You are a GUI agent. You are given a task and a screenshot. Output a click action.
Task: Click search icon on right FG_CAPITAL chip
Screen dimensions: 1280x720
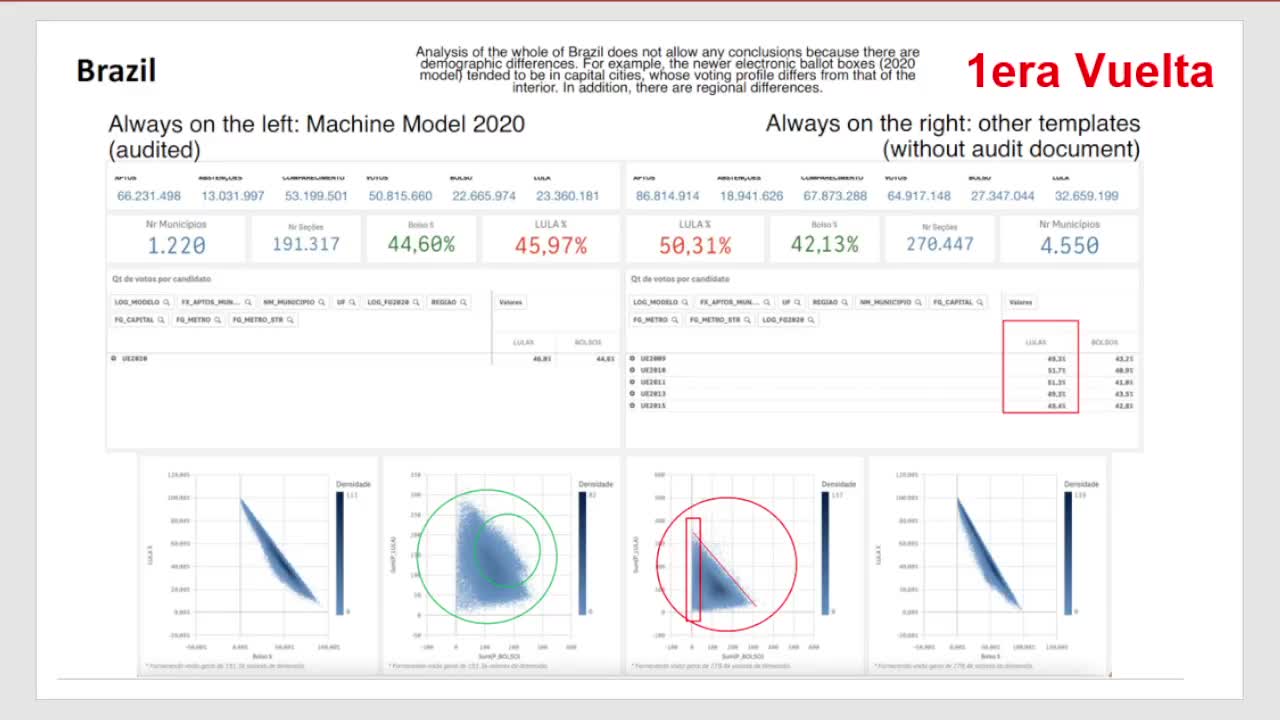(x=979, y=302)
